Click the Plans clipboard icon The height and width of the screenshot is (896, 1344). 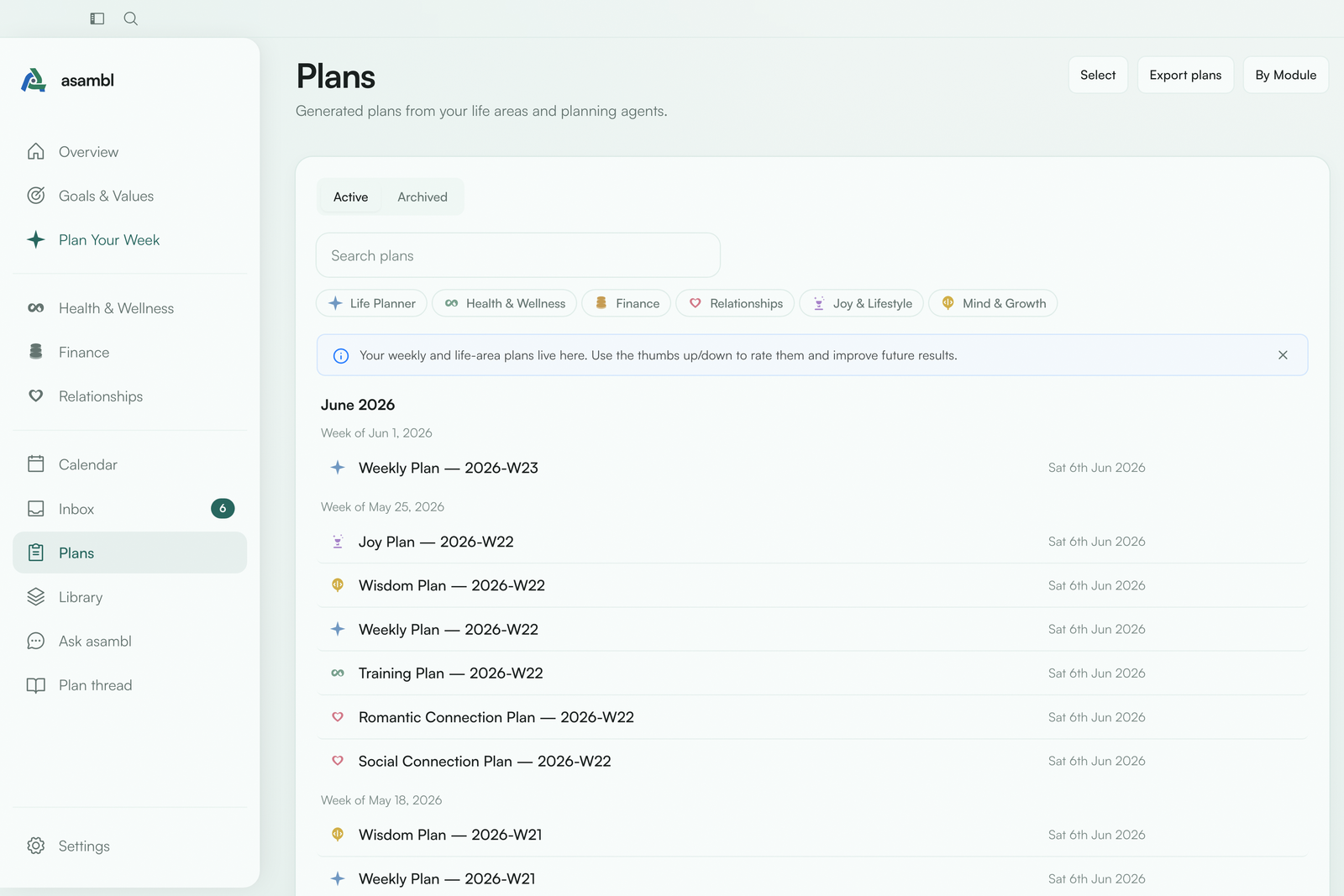(x=36, y=553)
